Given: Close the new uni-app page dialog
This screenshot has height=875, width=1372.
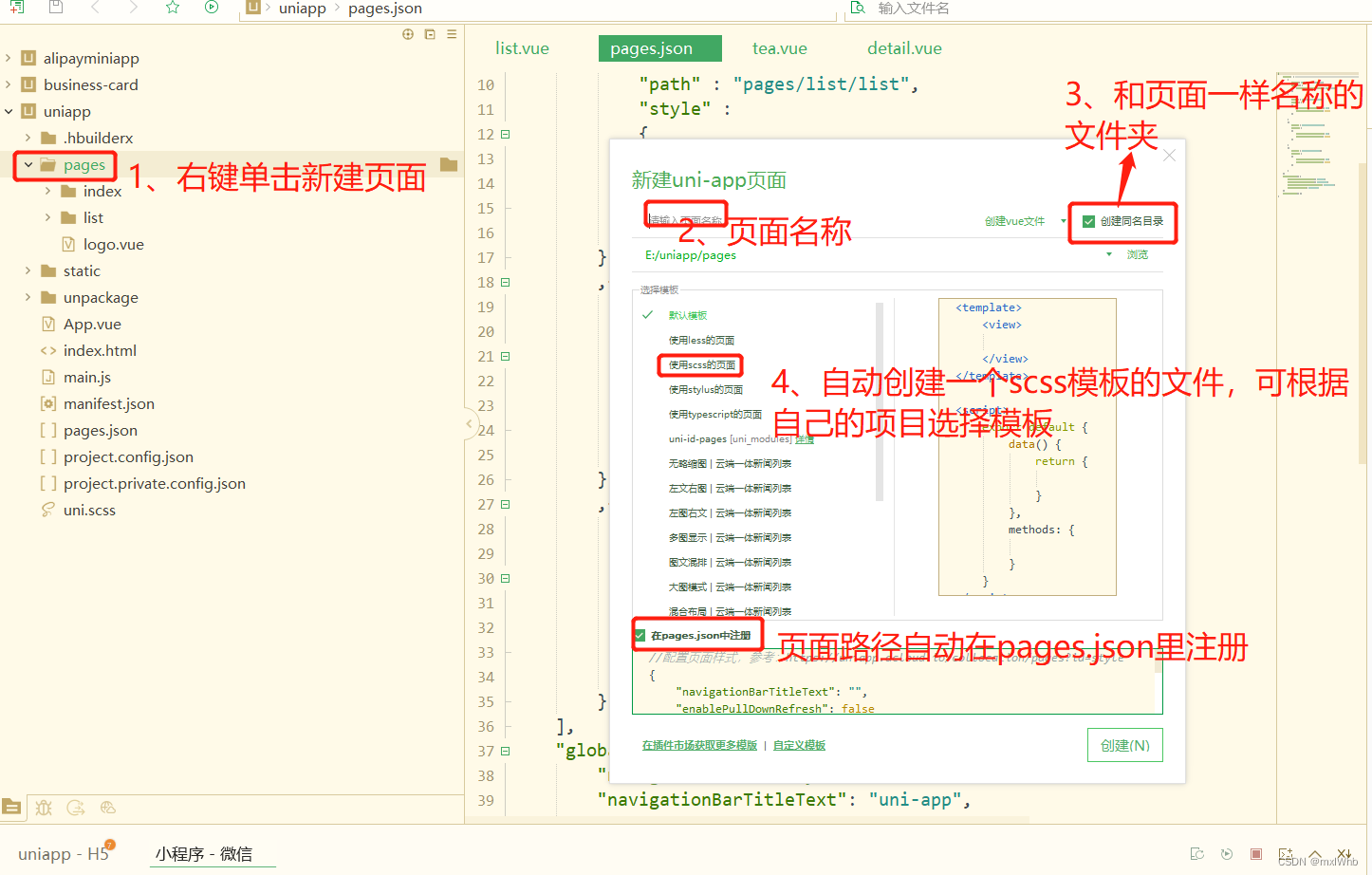Looking at the screenshot, I should (1169, 156).
